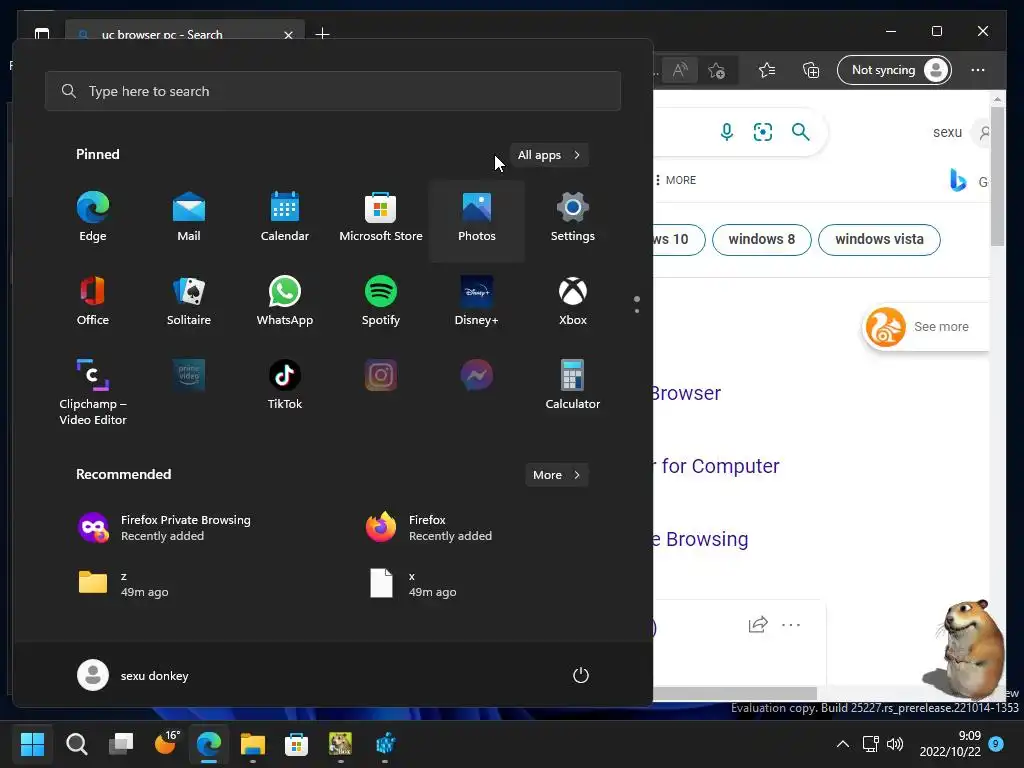Select the windows 8 suggestion chip

pyautogui.click(x=761, y=240)
